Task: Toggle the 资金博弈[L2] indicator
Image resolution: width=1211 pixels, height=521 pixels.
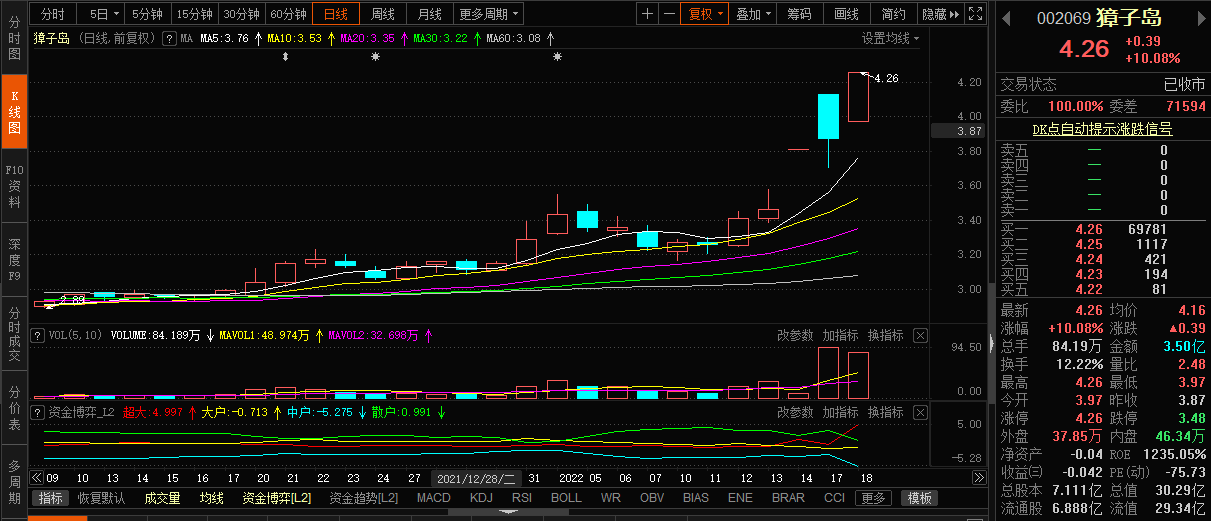Action: click(277, 498)
